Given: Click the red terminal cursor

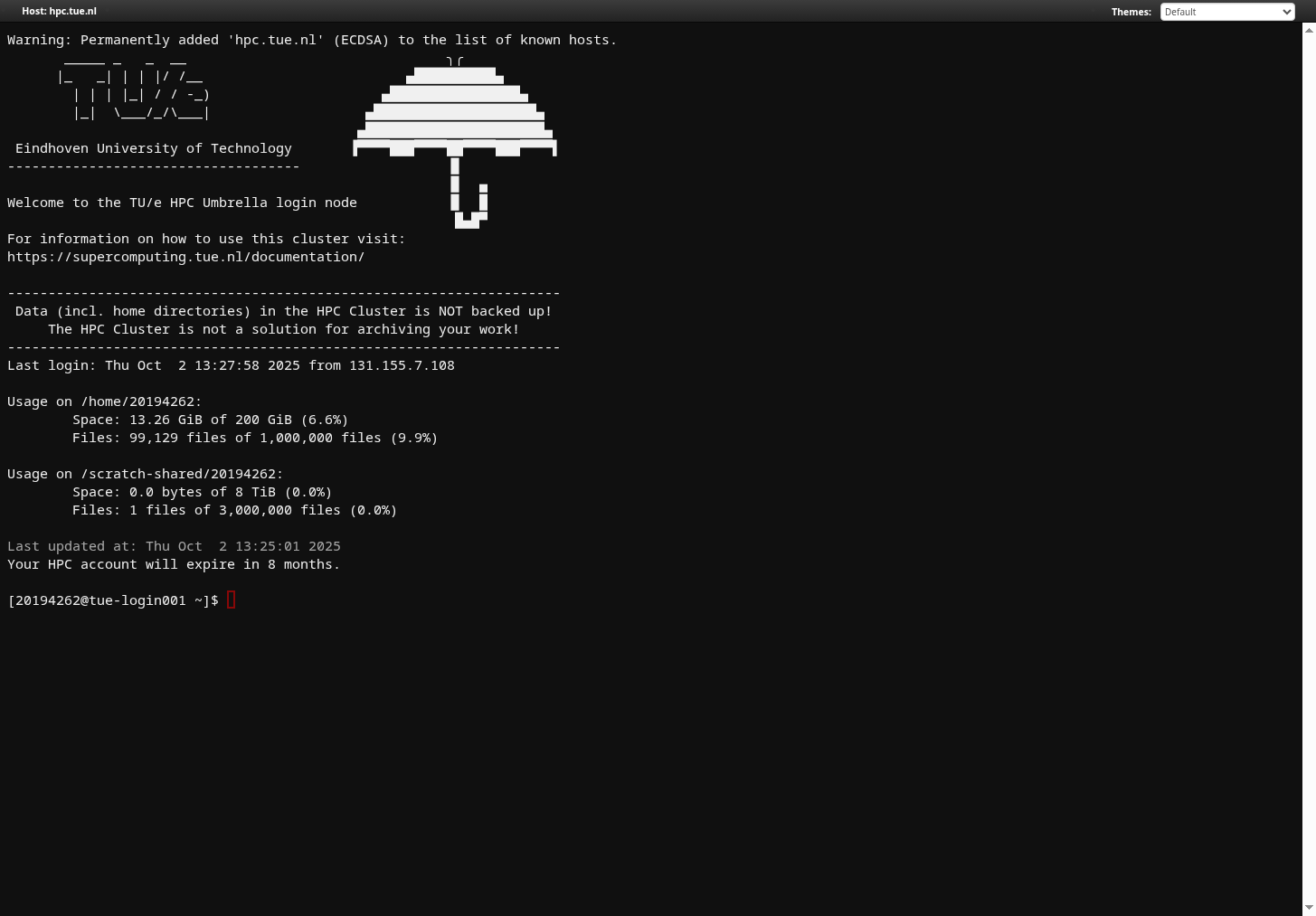Looking at the screenshot, I should [x=232, y=600].
